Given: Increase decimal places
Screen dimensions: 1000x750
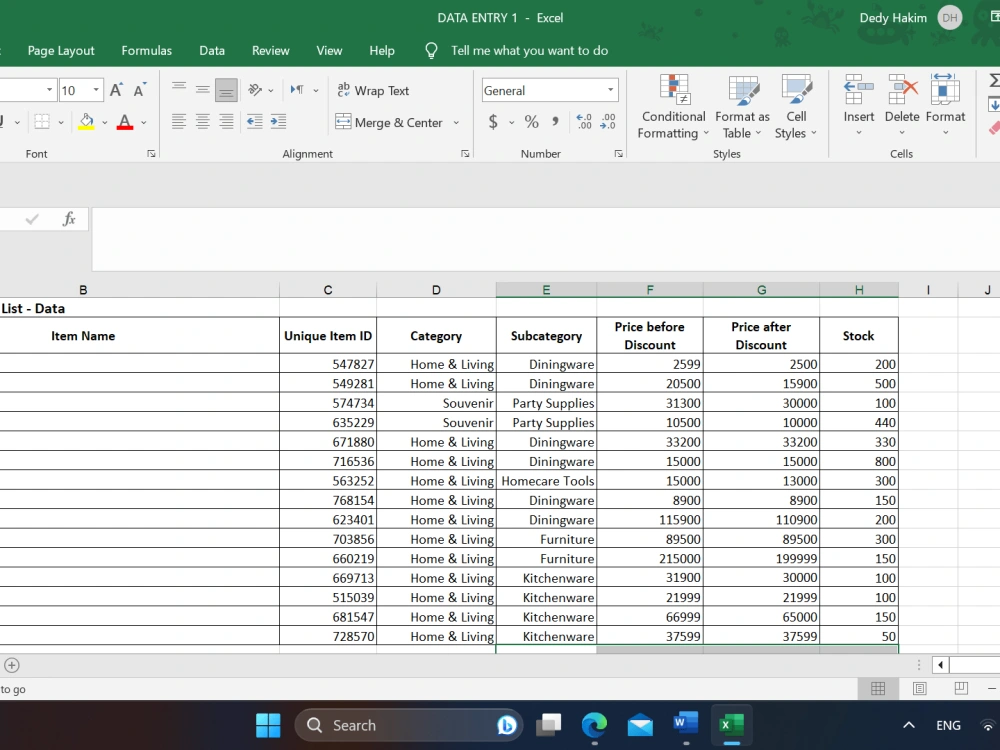Looking at the screenshot, I should (x=584, y=121).
